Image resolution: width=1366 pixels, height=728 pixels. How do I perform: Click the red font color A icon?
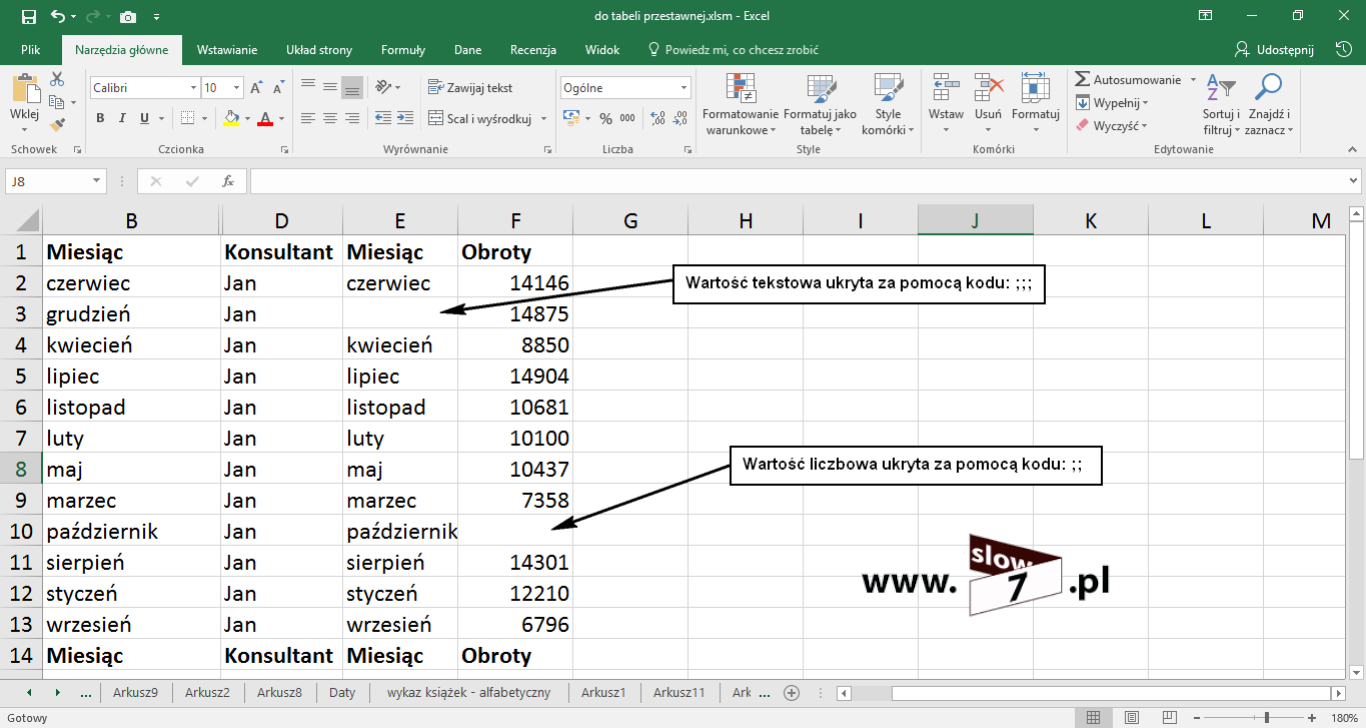pos(265,118)
